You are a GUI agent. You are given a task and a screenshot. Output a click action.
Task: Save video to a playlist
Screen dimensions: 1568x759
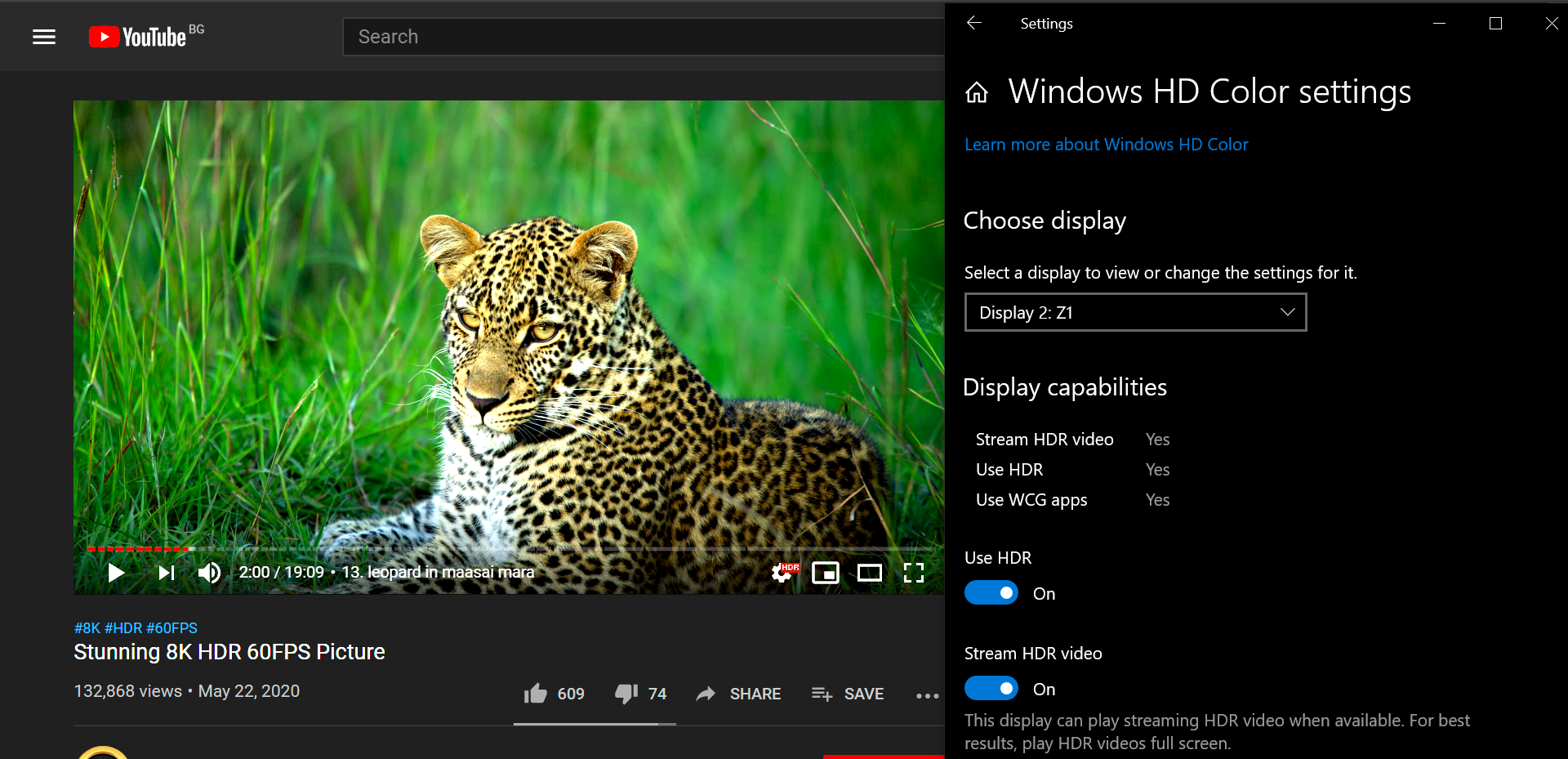[848, 694]
